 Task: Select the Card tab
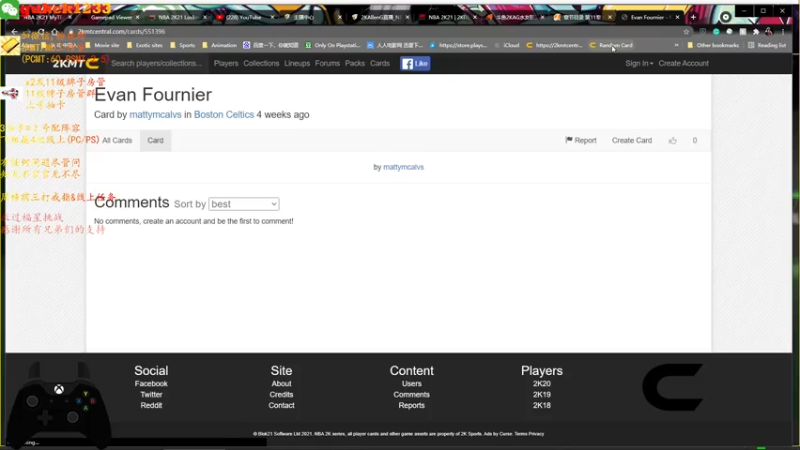[156, 140]
